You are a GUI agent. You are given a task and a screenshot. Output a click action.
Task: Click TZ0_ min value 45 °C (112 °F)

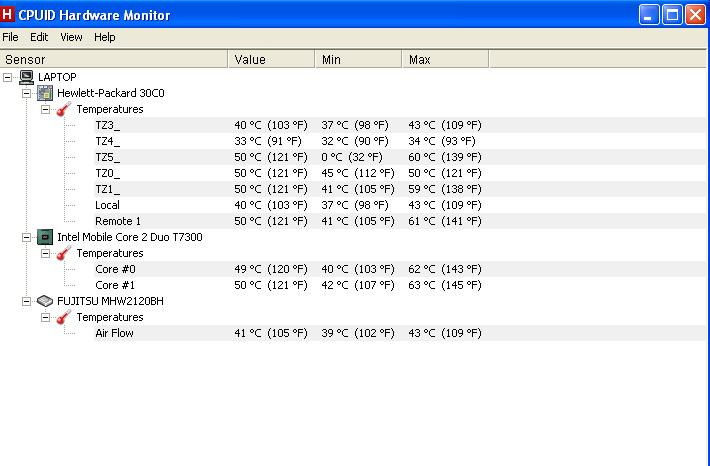click(x=358, y=173)
